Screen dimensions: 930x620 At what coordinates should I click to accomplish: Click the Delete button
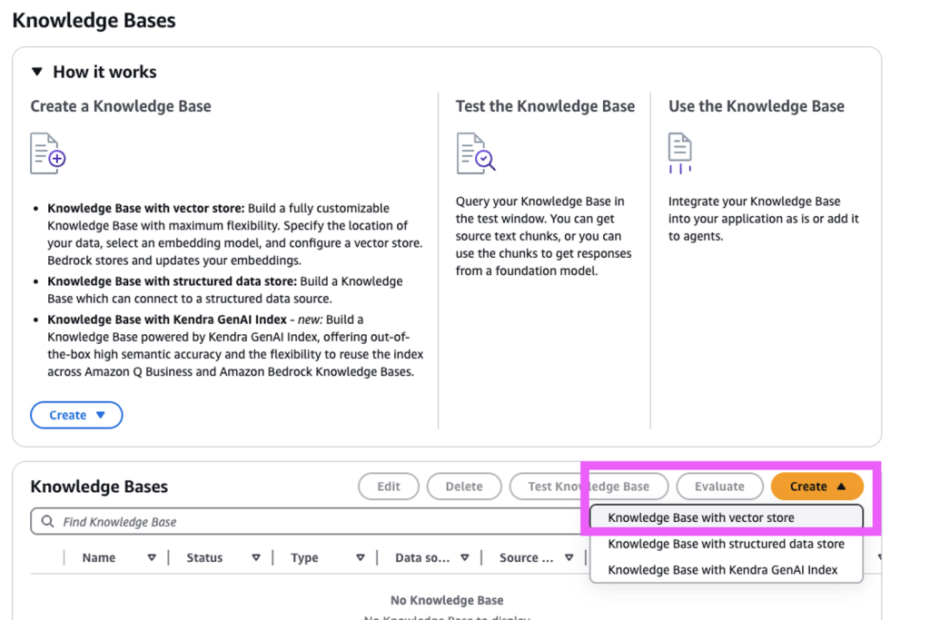point(464,487)
